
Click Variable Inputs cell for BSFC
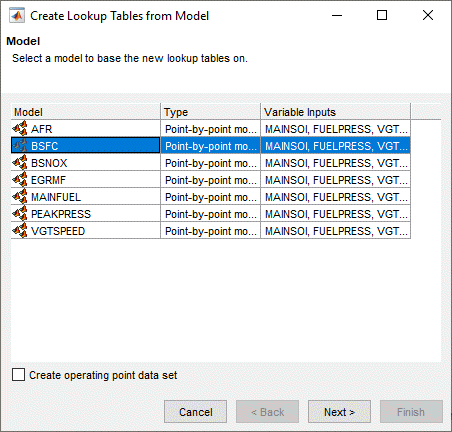pos(335,146)
